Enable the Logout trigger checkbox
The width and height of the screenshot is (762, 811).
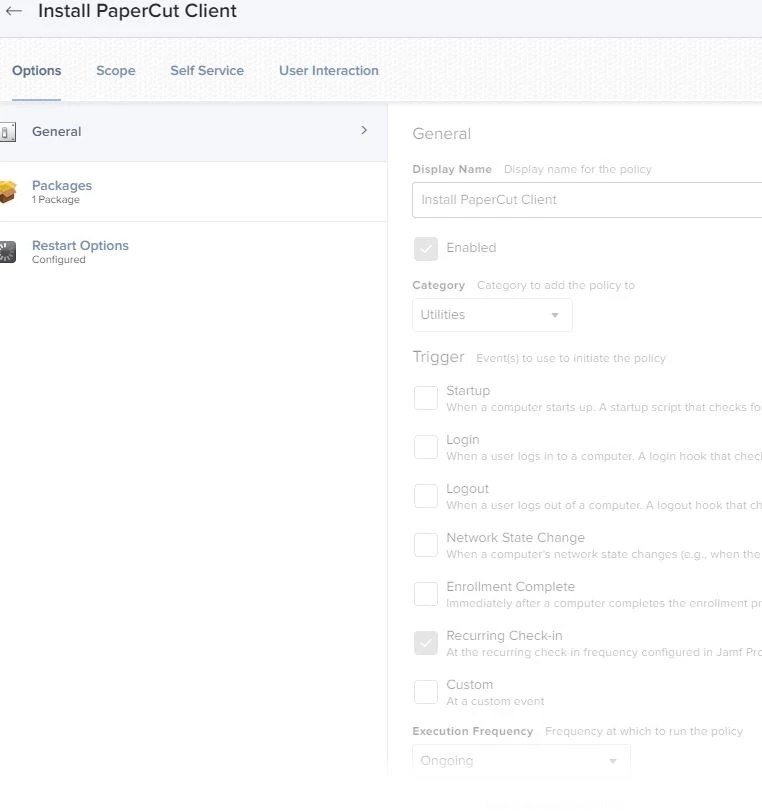426,496
